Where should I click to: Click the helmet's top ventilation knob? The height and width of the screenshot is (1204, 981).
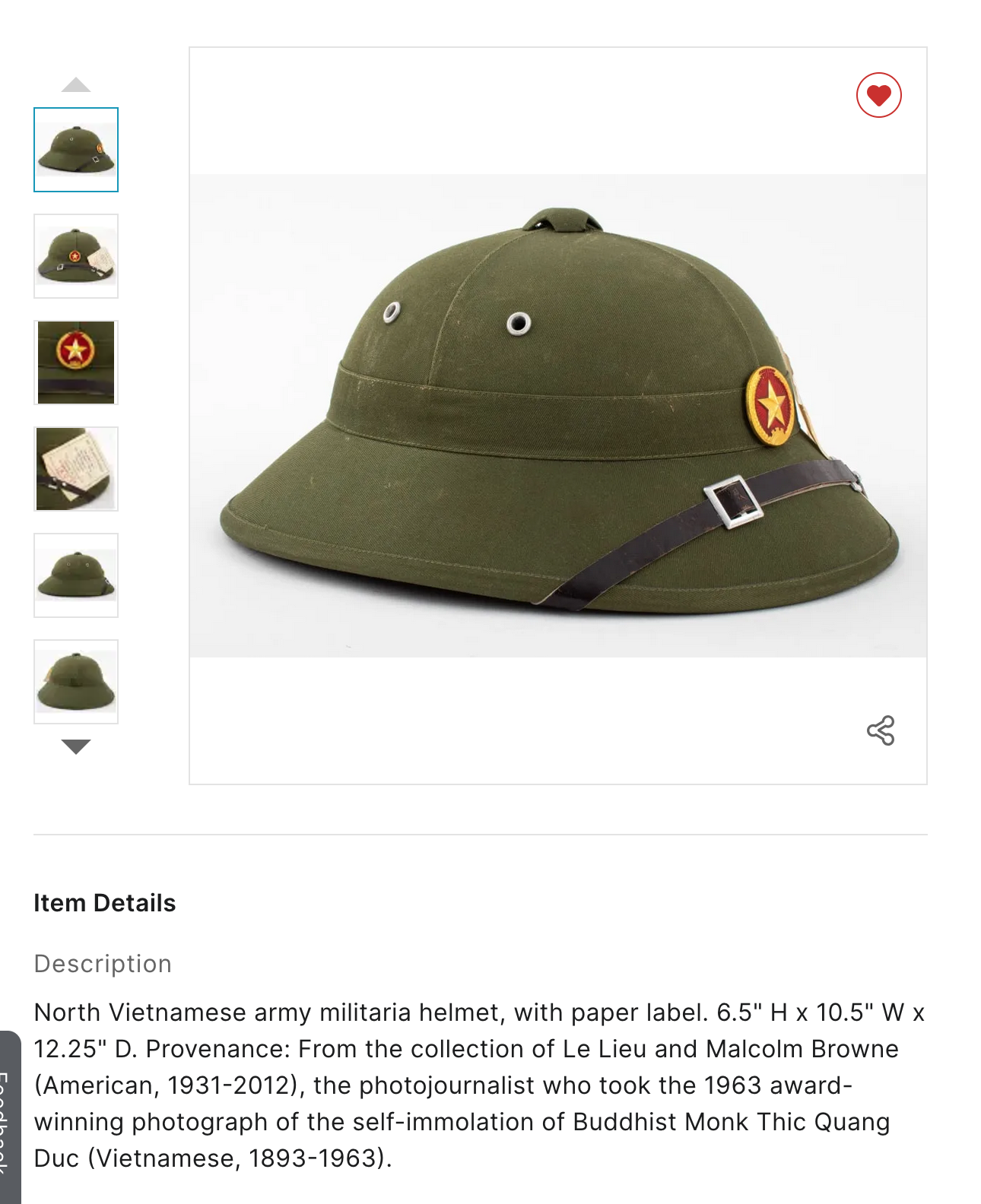click(563, 220)
